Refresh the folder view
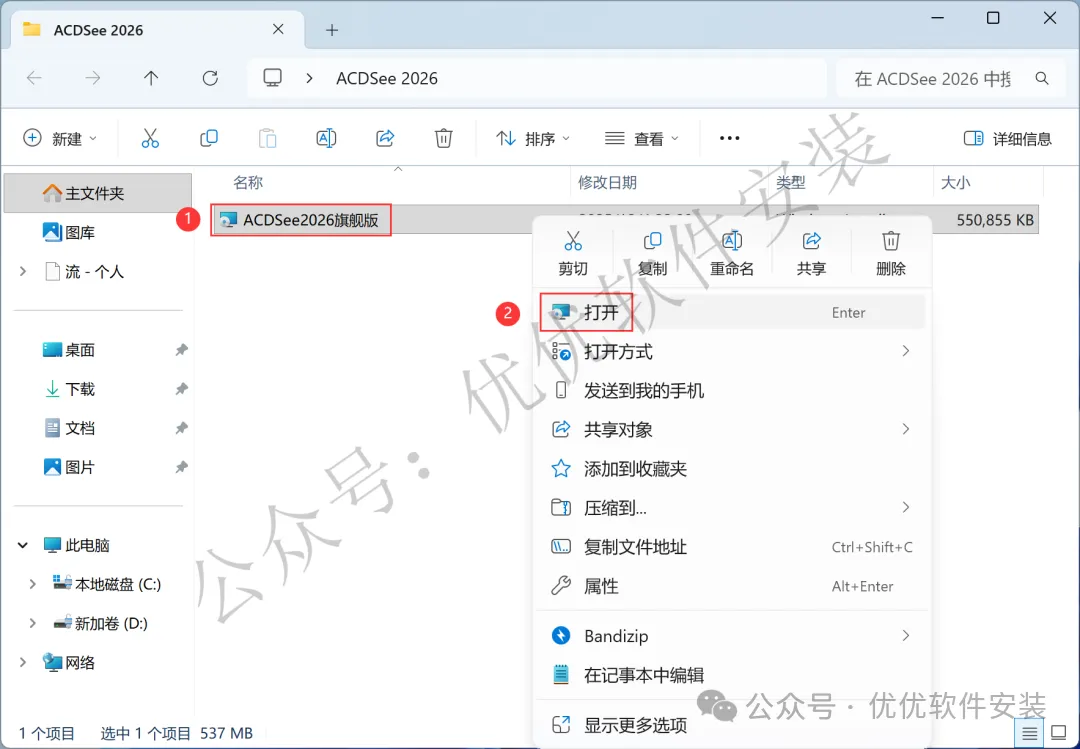Image resolution: width=1080 pixels, height=749 pixels. pos(210,79)
